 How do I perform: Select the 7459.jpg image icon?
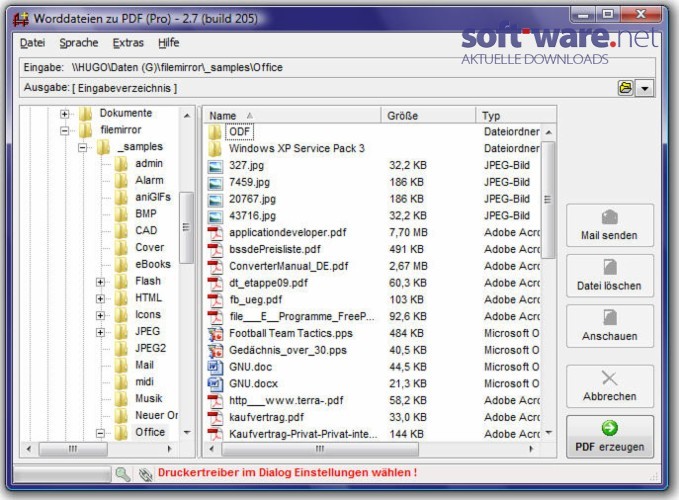(215, 183)
